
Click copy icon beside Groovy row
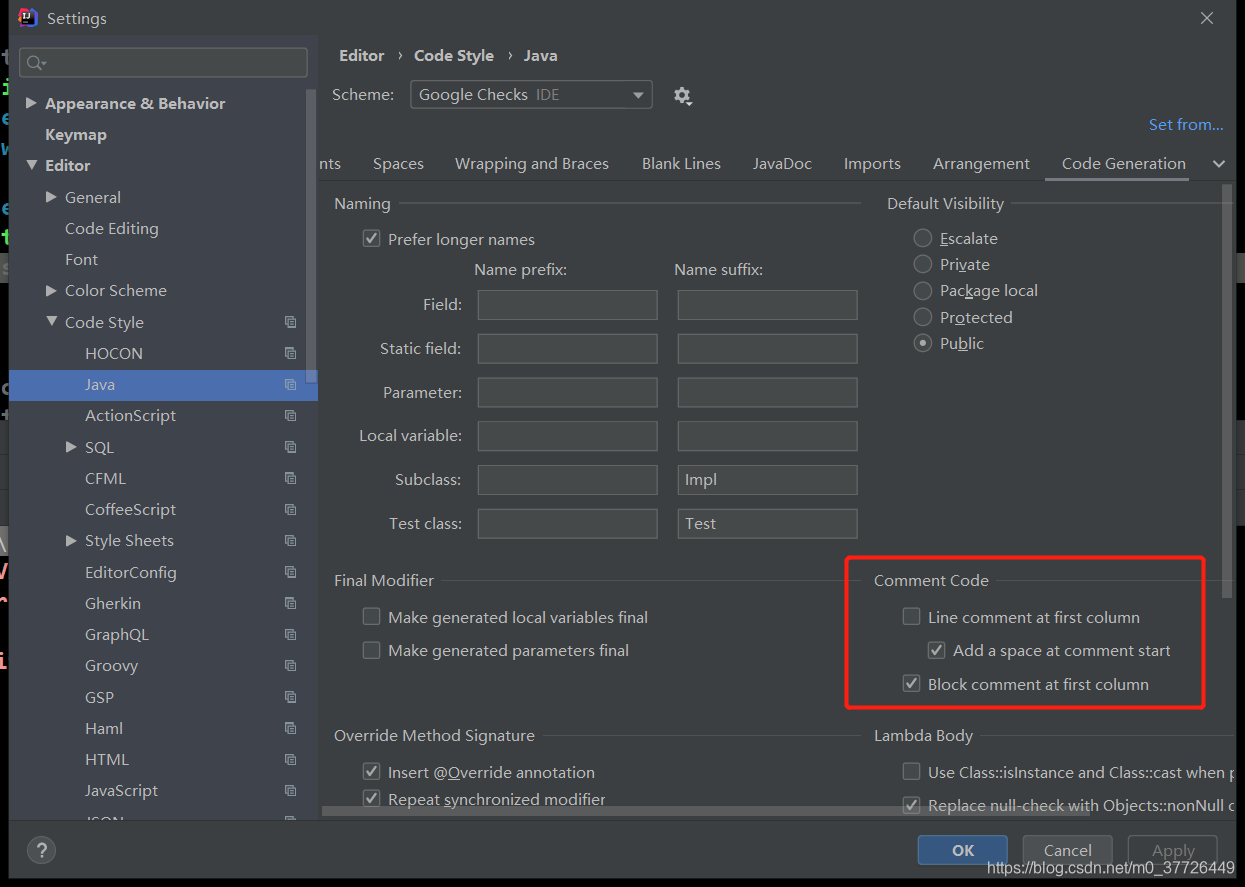pyautogui.click(x=290, y=666)
